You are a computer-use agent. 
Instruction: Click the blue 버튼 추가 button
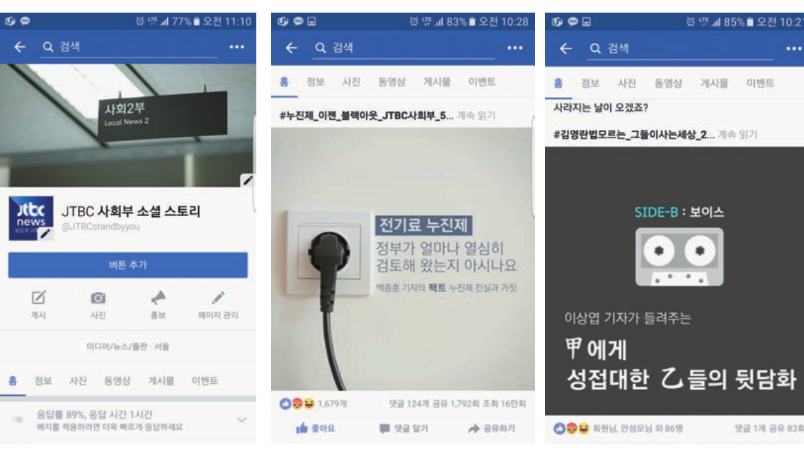pyautogui.click(x=128, y=265)
